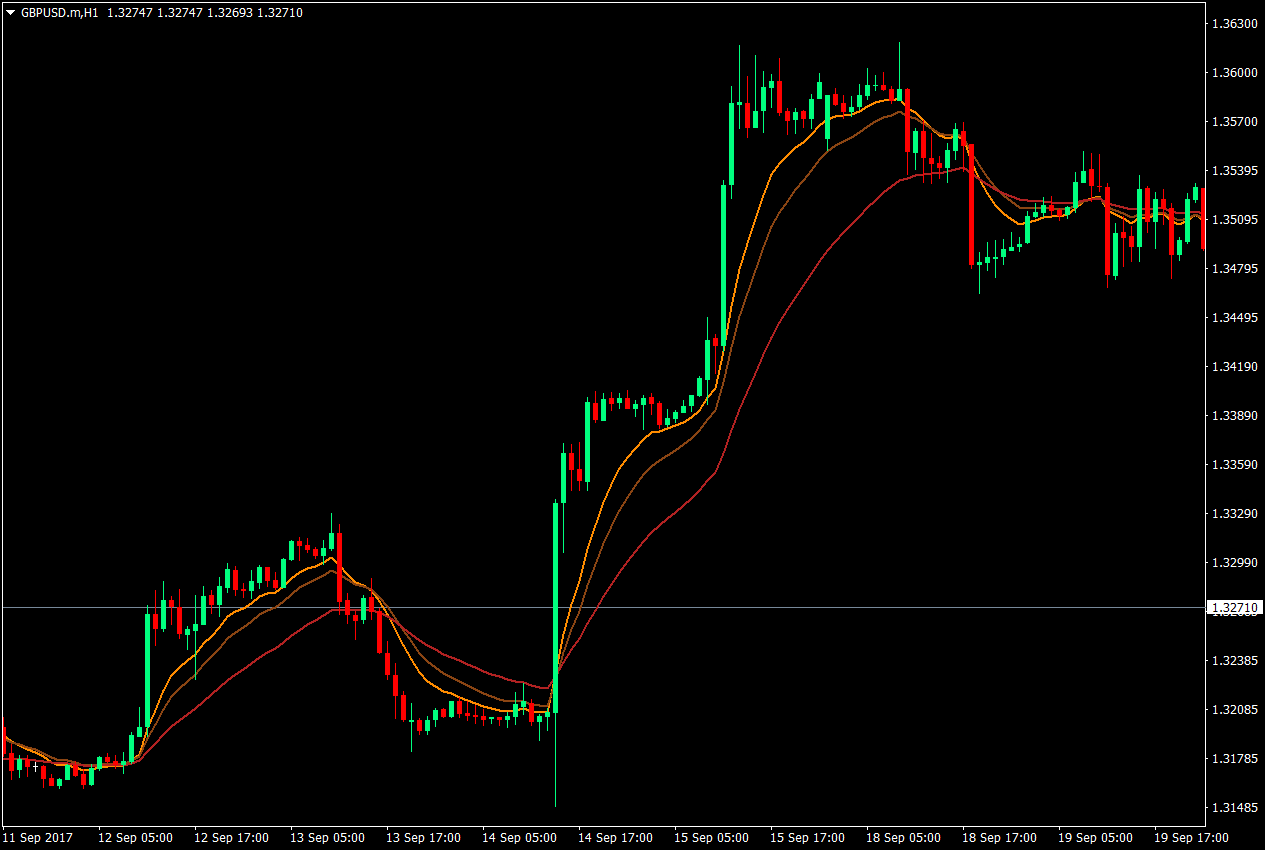Click the 1.36300 price axis label

(1233, 22)
